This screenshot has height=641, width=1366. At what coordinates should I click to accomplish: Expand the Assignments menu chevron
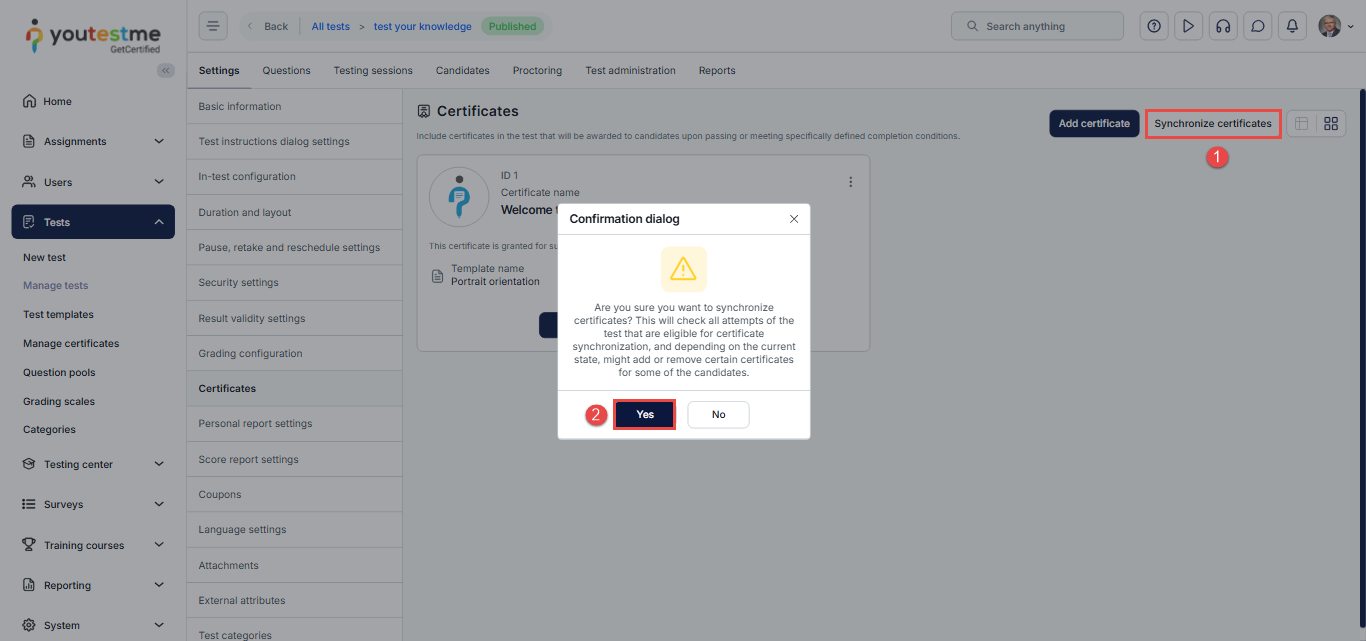[x=159, y=141]
